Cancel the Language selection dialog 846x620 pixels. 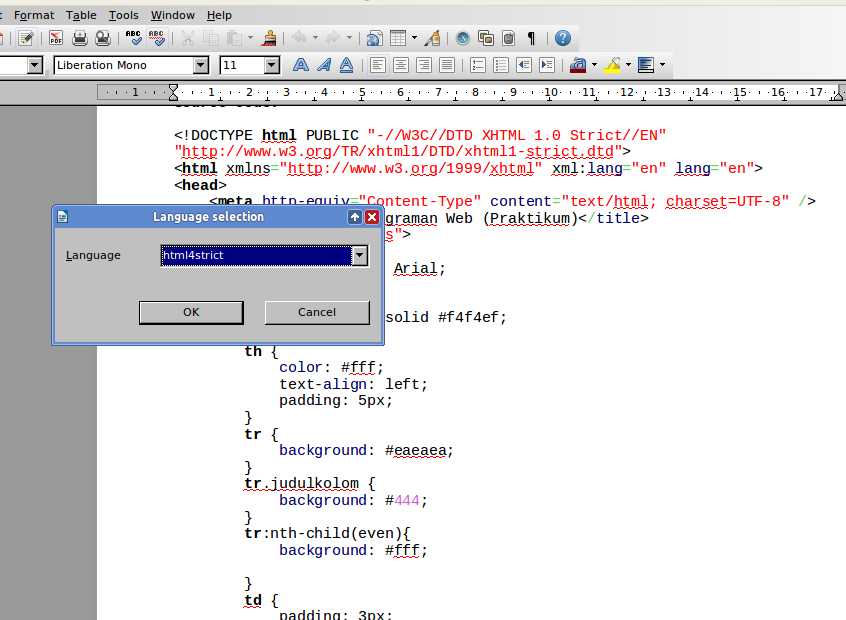pos(317,312)
